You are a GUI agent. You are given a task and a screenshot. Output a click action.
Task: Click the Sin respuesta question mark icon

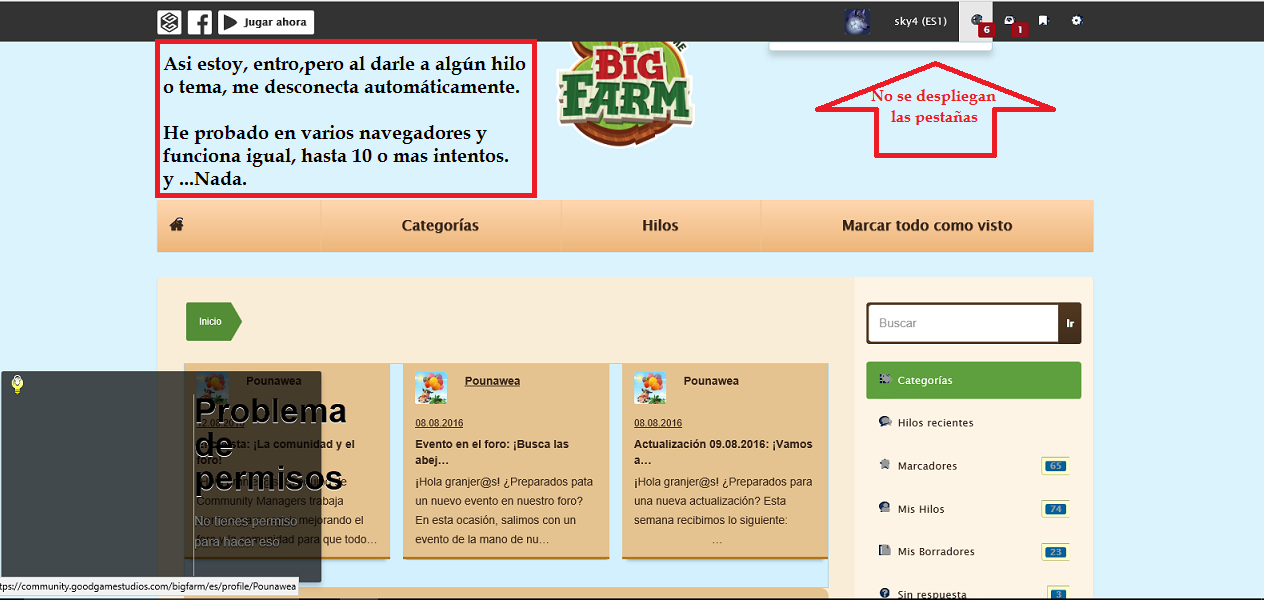(884, 593)
